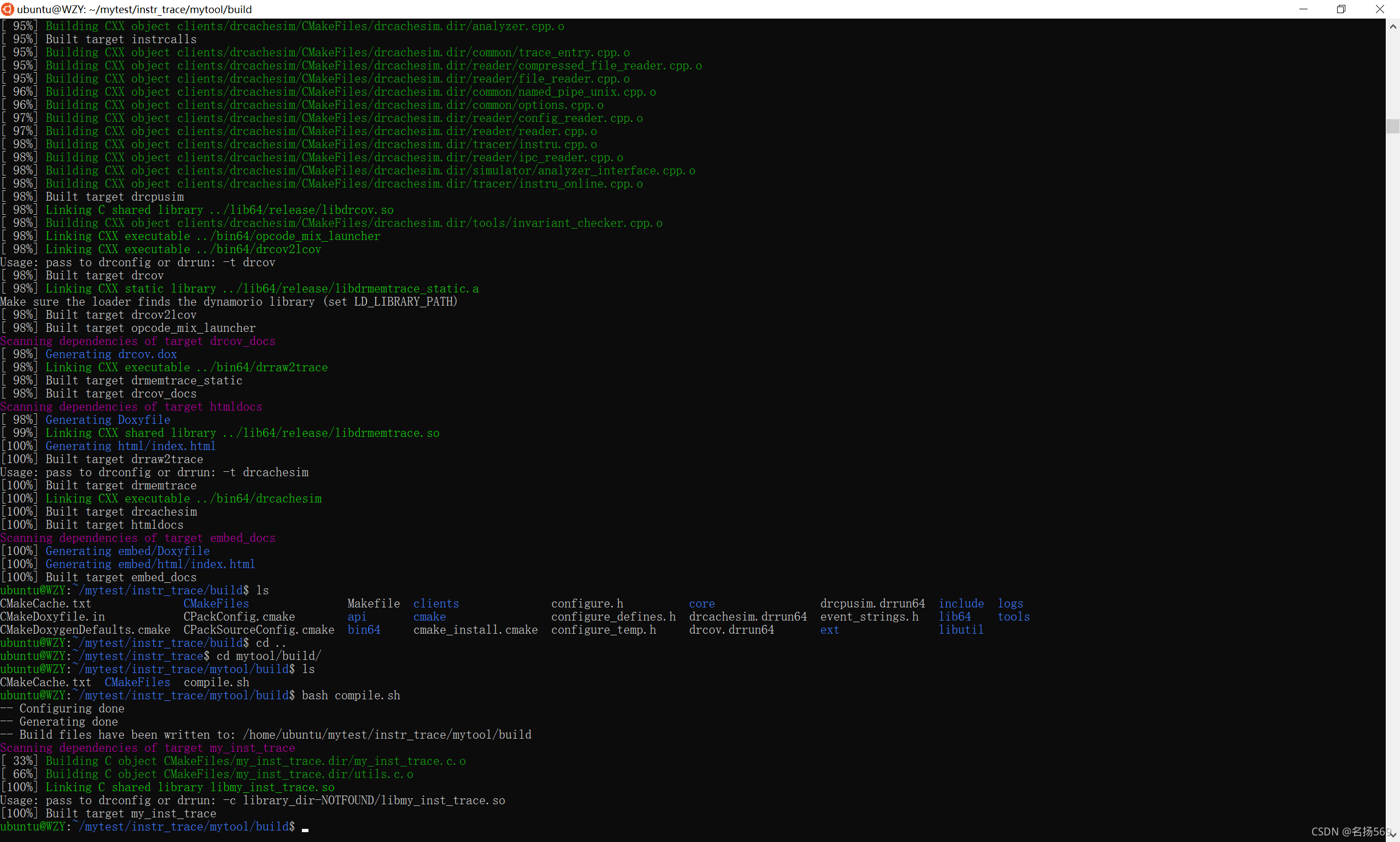The width and height of the screenshot is (1400, 842).
Task: Click the blue clients directory name
Action: pos(436,604)
